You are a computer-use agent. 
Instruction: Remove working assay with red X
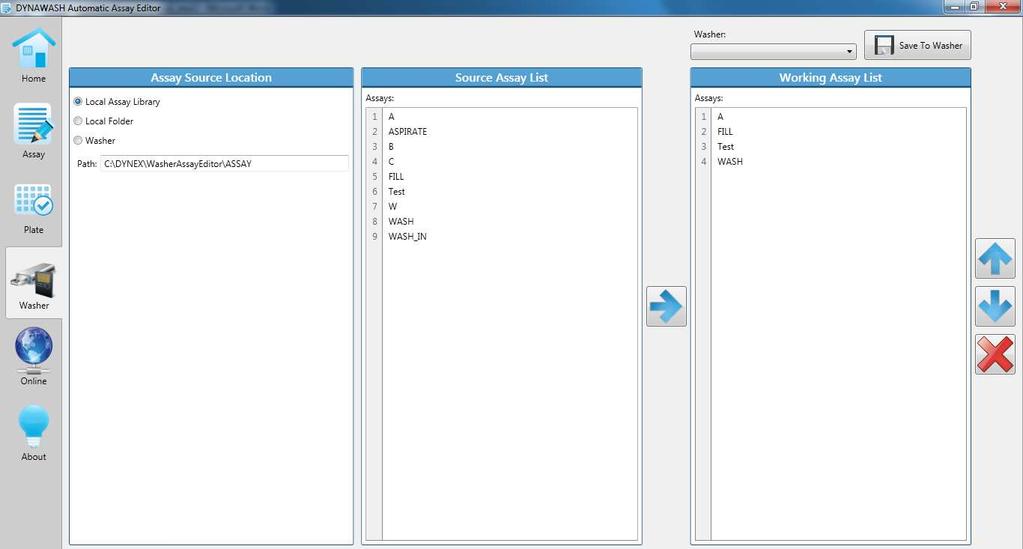coord(995,354)
